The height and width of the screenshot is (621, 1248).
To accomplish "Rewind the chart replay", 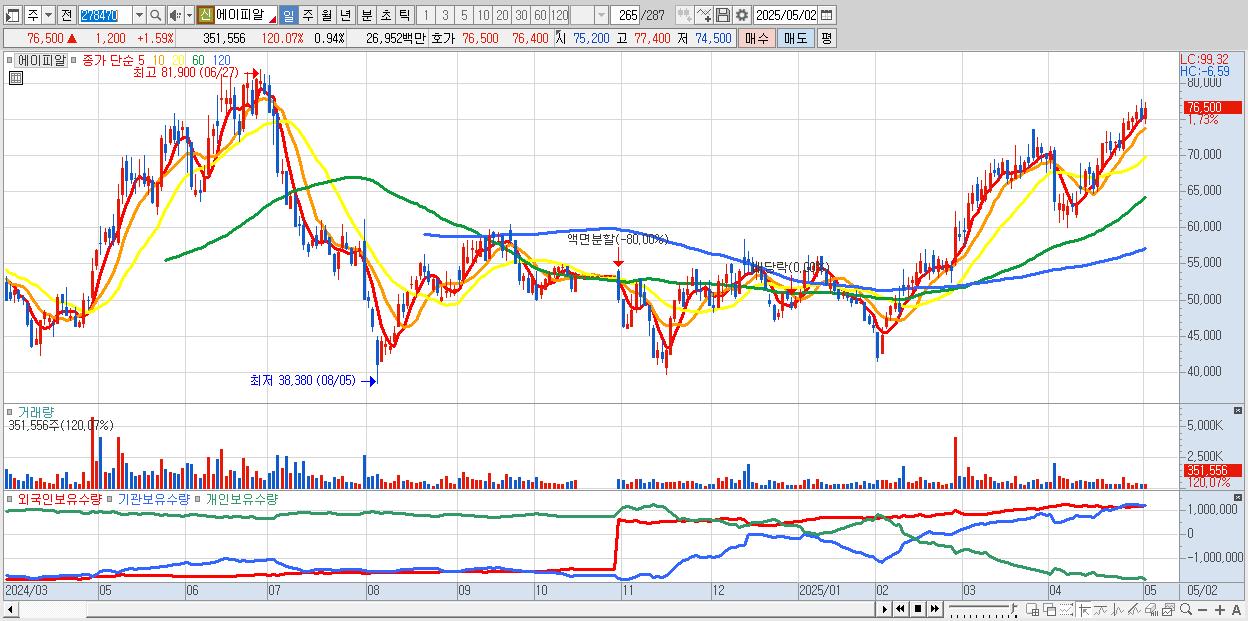I will tap(900, 609).
